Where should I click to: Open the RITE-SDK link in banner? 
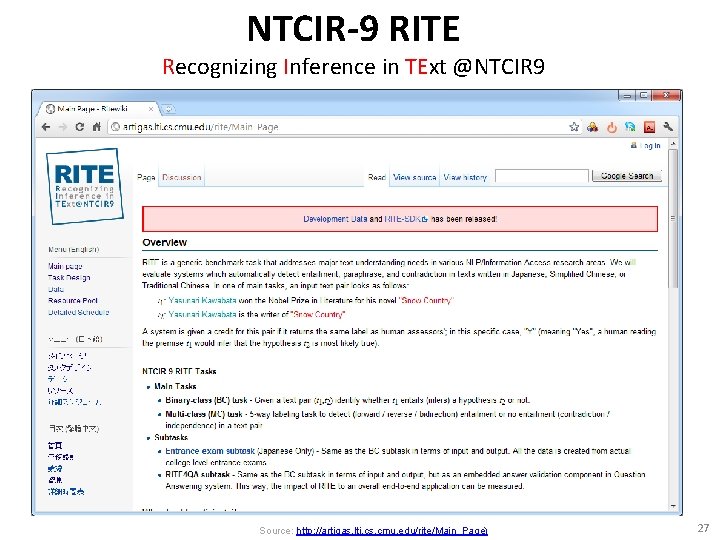coord(406,219)
